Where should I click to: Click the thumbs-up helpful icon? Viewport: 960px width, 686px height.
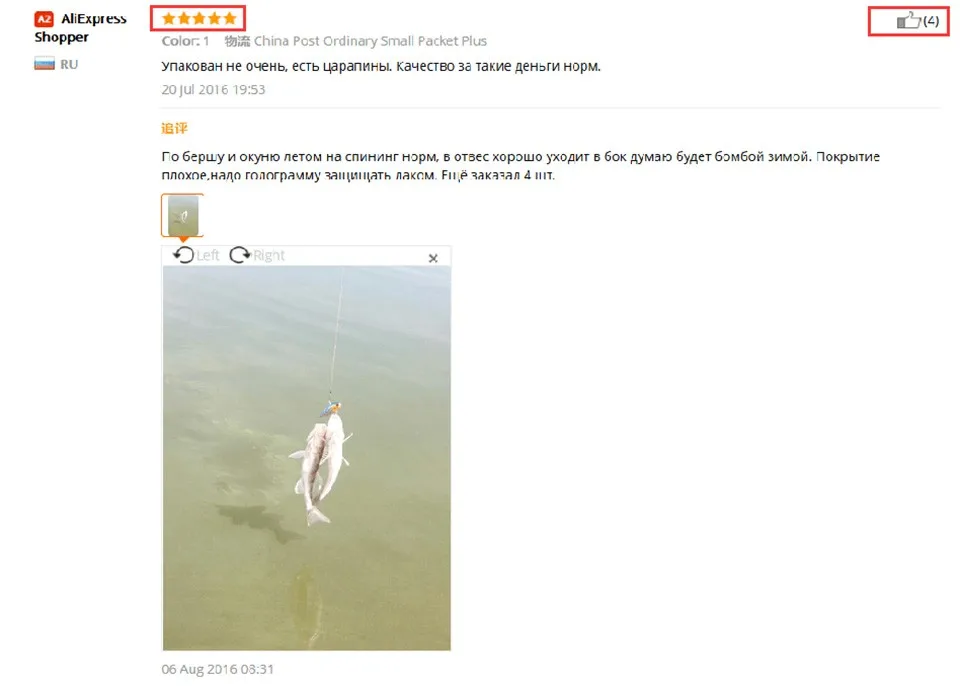(x=908, y=20)
